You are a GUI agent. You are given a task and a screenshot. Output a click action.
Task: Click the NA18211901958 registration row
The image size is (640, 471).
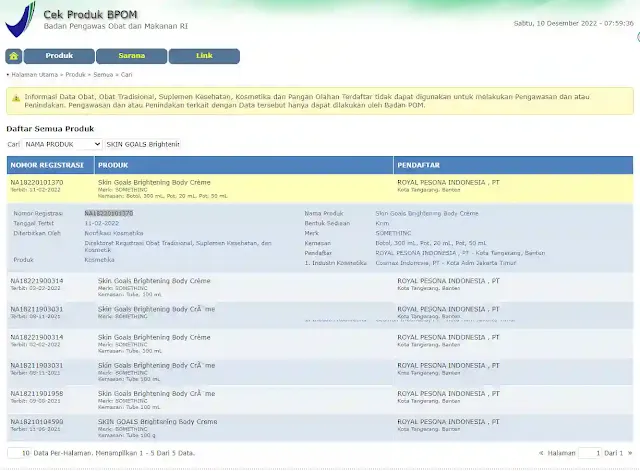[x=320, y=400]
